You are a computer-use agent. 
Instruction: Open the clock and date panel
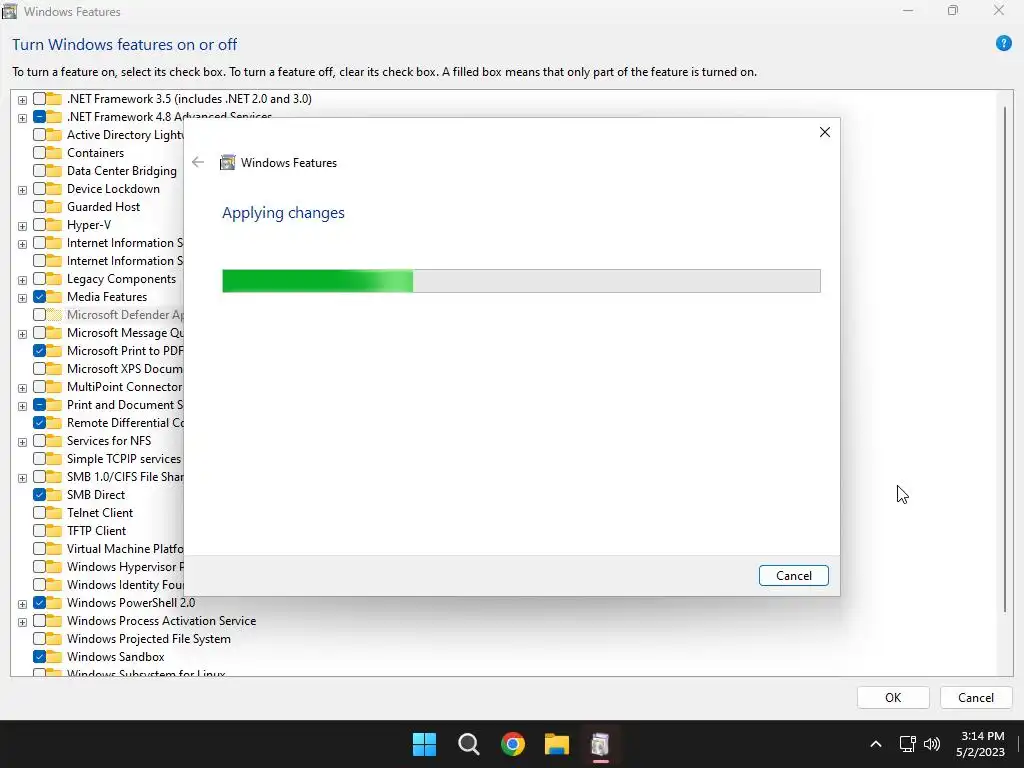tap(982, 744)
